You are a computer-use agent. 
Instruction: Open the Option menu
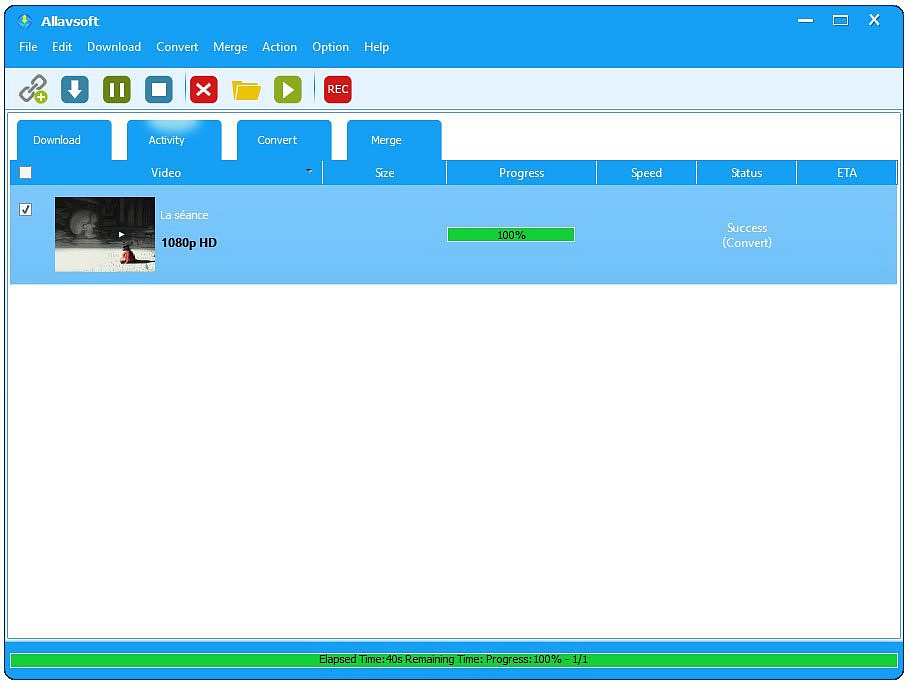(330, 47)
